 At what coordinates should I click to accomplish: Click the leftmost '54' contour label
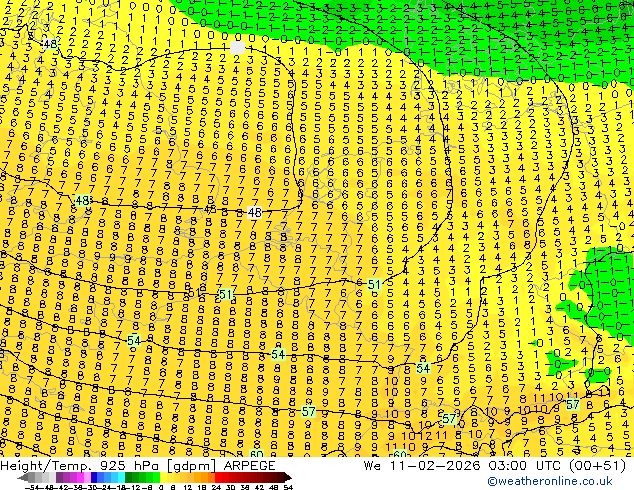click(x=134, y=340)
